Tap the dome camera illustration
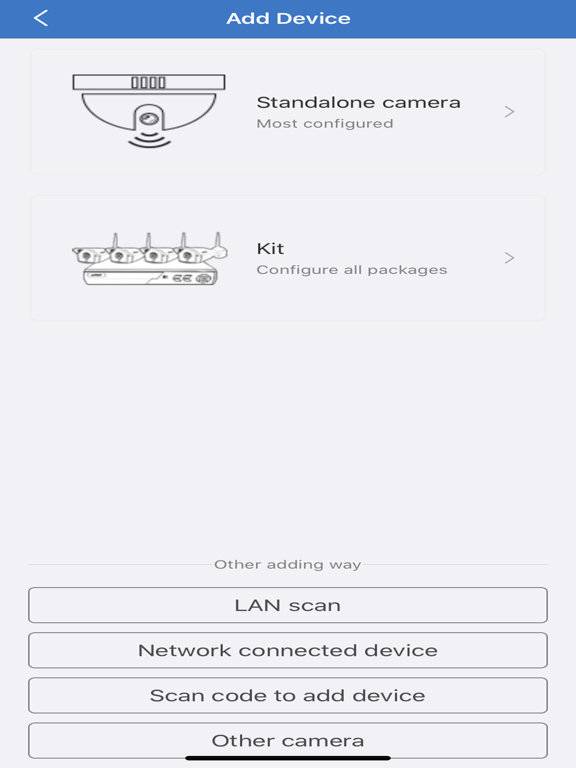 click(x=149, y=111)
